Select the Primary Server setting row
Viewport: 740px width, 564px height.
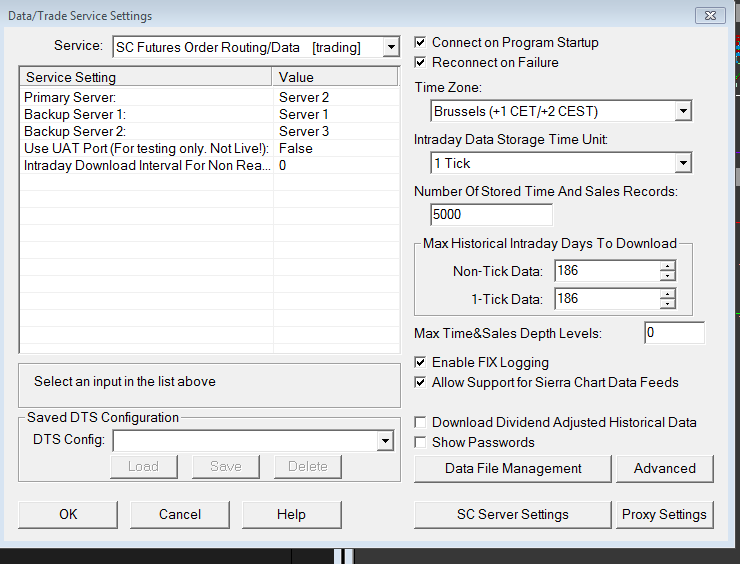[210, 97]
